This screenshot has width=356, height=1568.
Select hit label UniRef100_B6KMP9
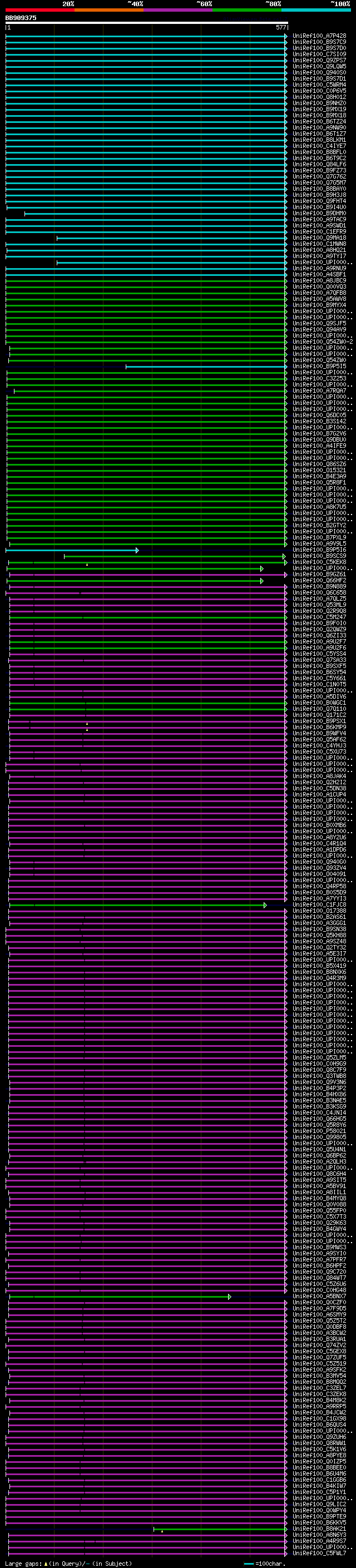coord(319,728)
